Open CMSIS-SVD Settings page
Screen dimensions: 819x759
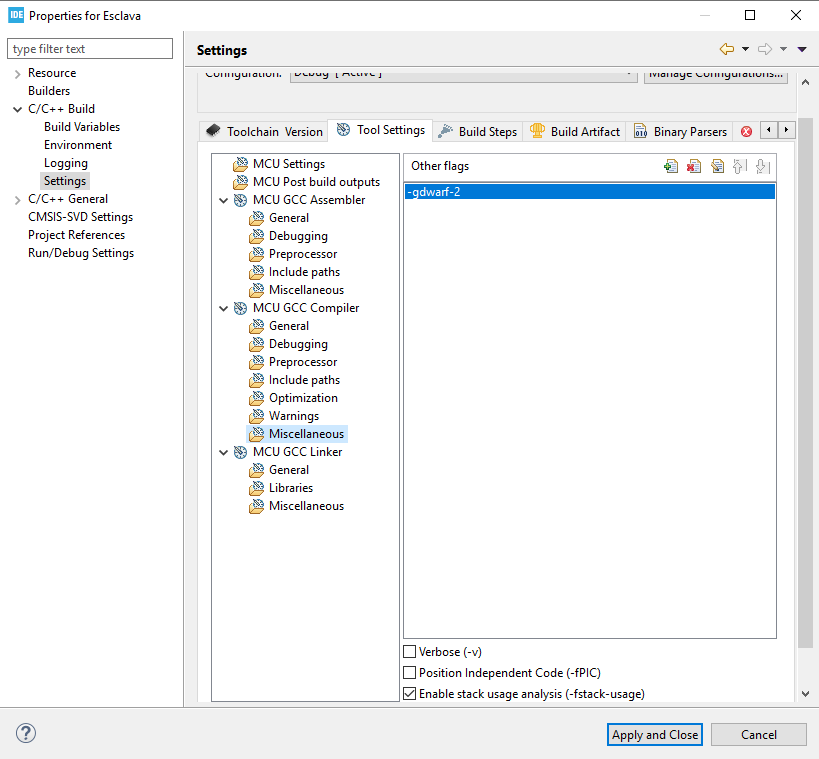[80, 217]
